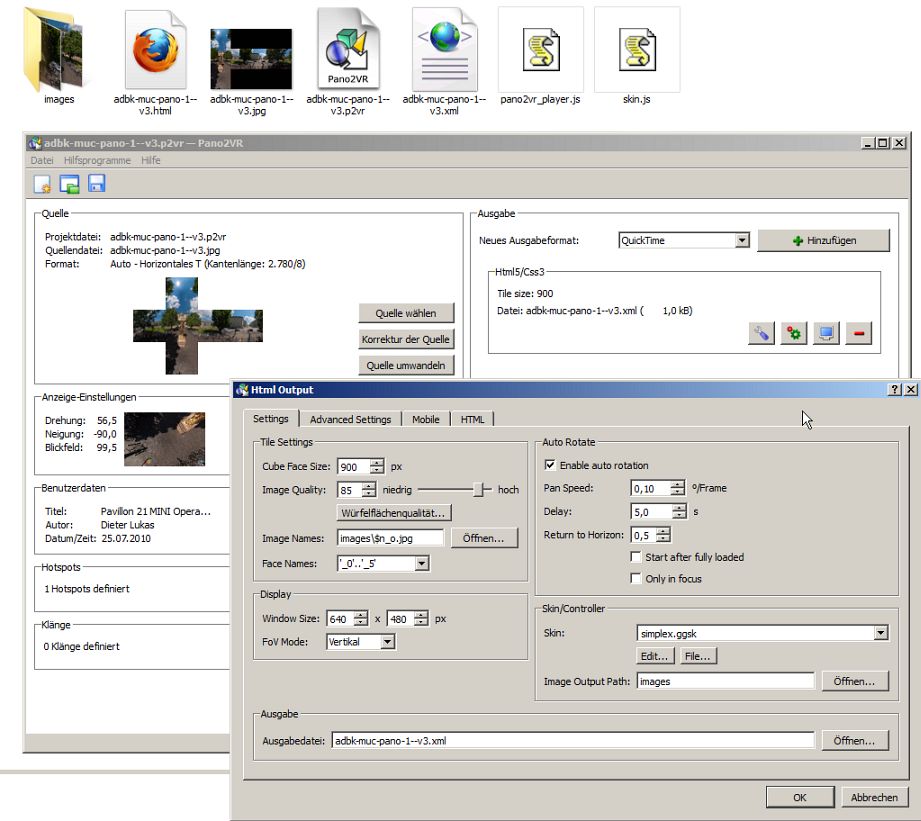The image size is (921, 821).
Task: Click the Würfelflächenqualität button
Action: [x=393, y=513]
